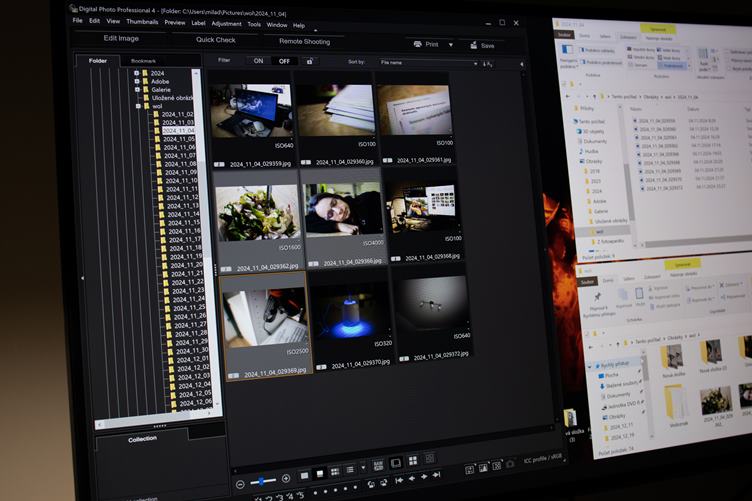Viewport: 752px width, 501px height.
Task: Go to previous image arrow
Action: tap(411, 478)
